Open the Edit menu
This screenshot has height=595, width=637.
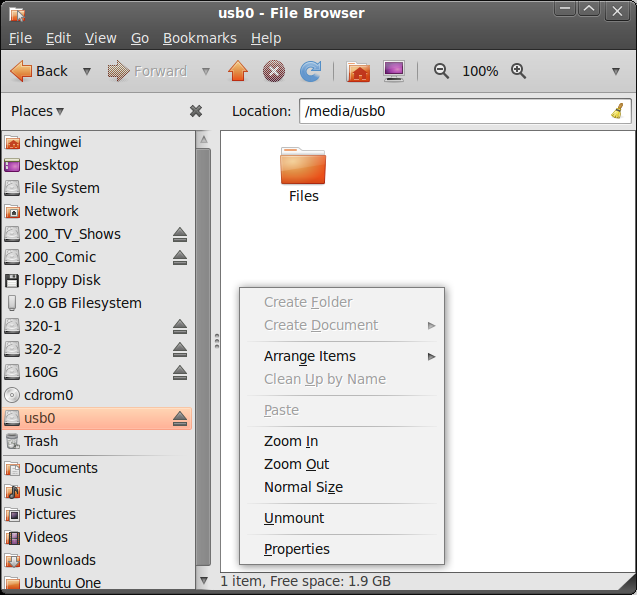(x=58, y=38)
